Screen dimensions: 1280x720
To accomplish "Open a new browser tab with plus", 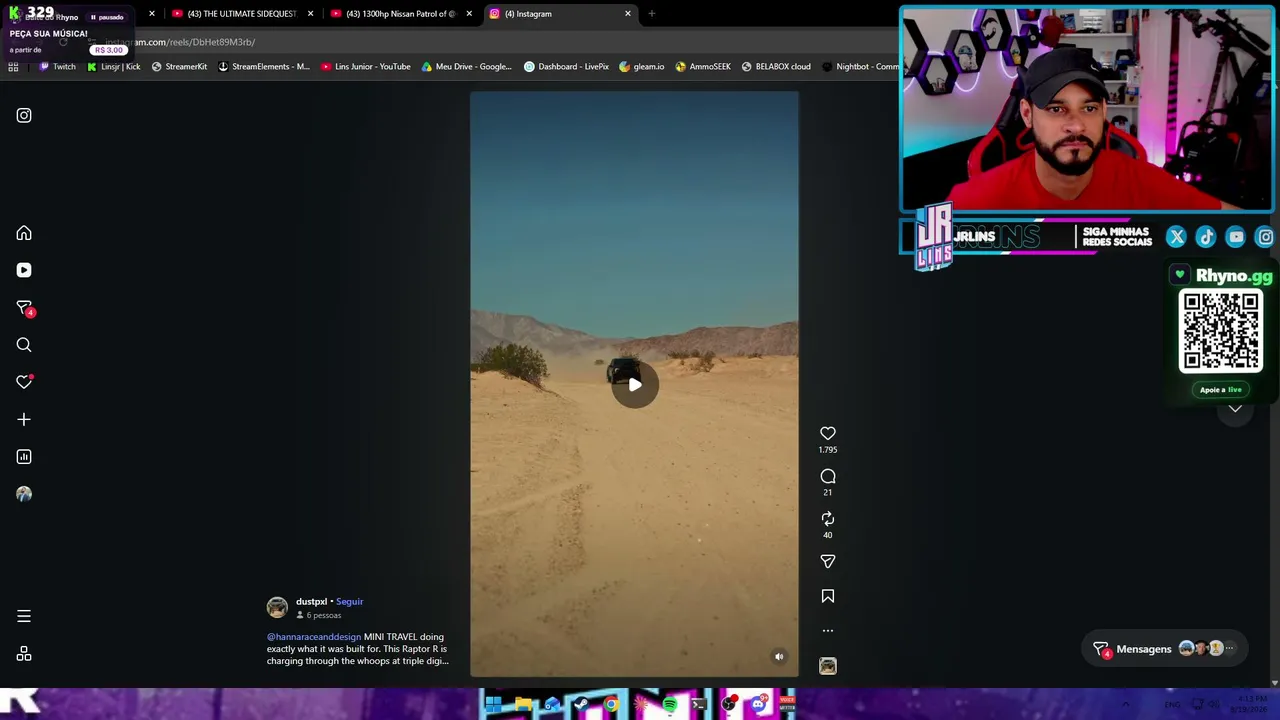I will coord(652,14).
